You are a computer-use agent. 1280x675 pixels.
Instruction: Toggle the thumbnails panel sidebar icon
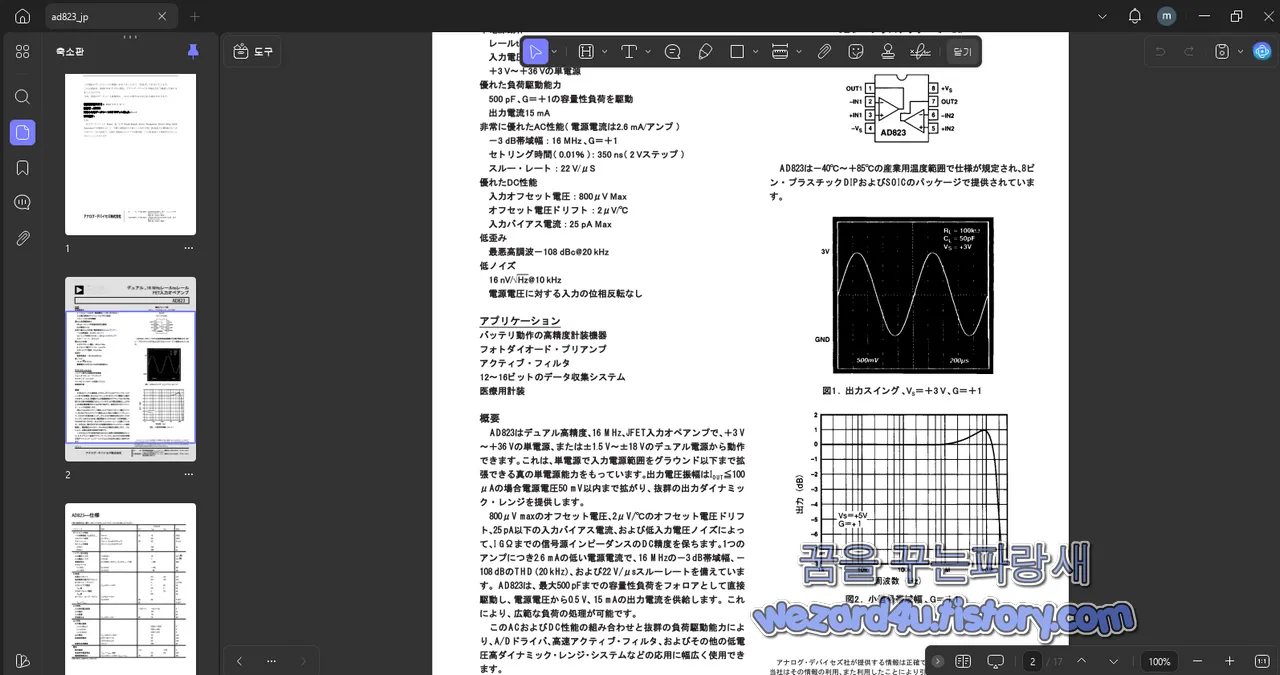tap(22, 132)
